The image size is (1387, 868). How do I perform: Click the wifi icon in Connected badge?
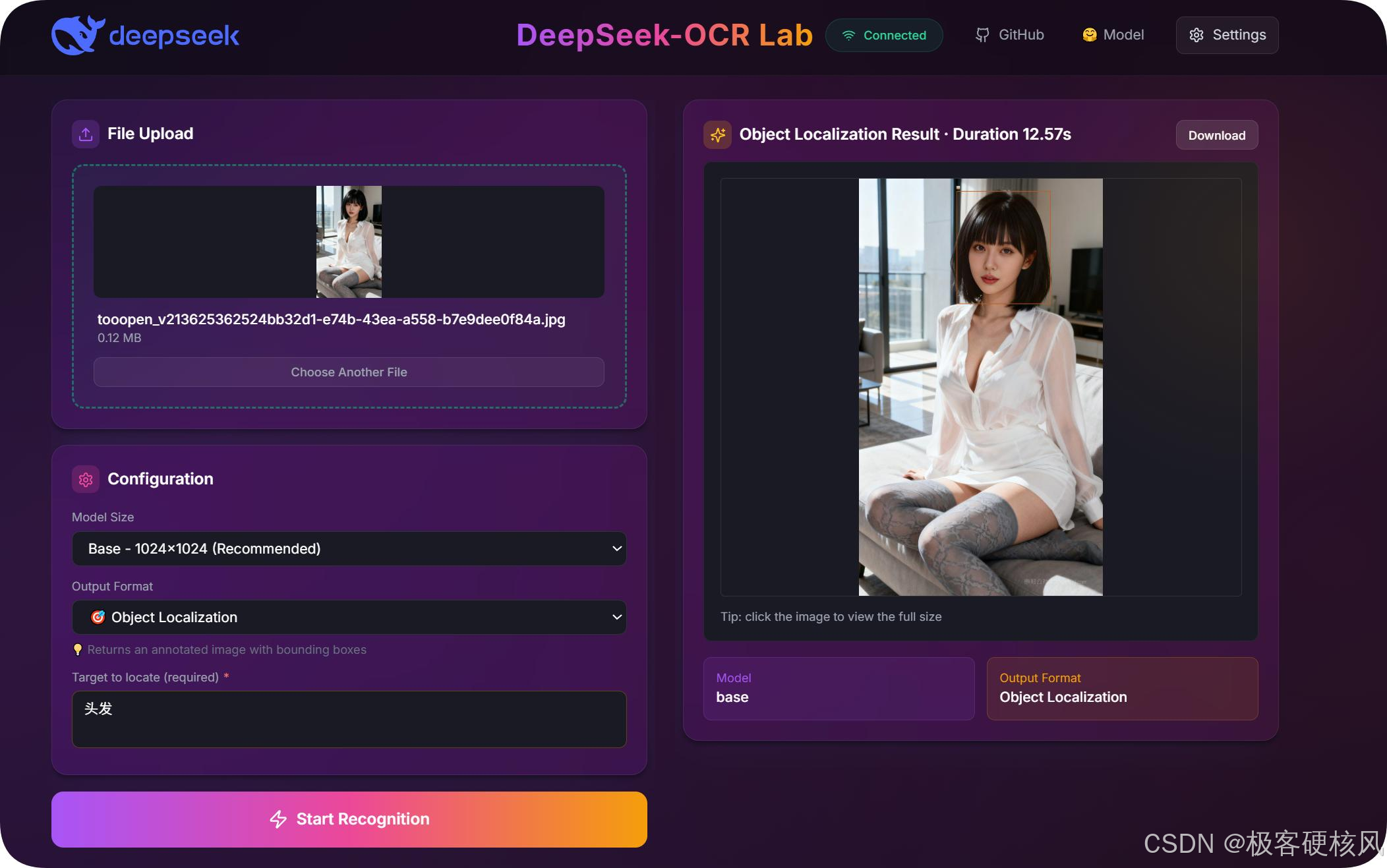pyautogui.click(x=848, y=36)
